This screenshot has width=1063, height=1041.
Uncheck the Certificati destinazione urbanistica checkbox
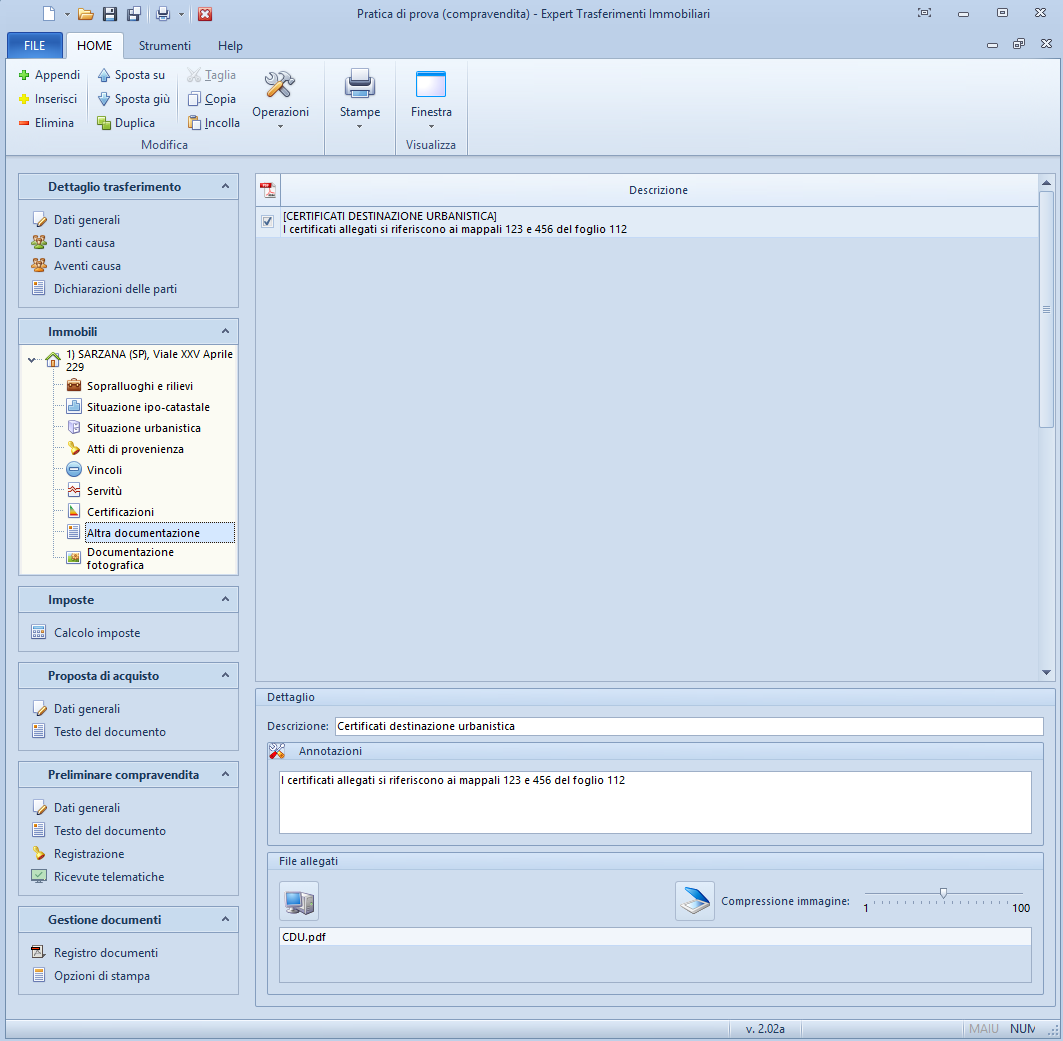pos(267,222)
